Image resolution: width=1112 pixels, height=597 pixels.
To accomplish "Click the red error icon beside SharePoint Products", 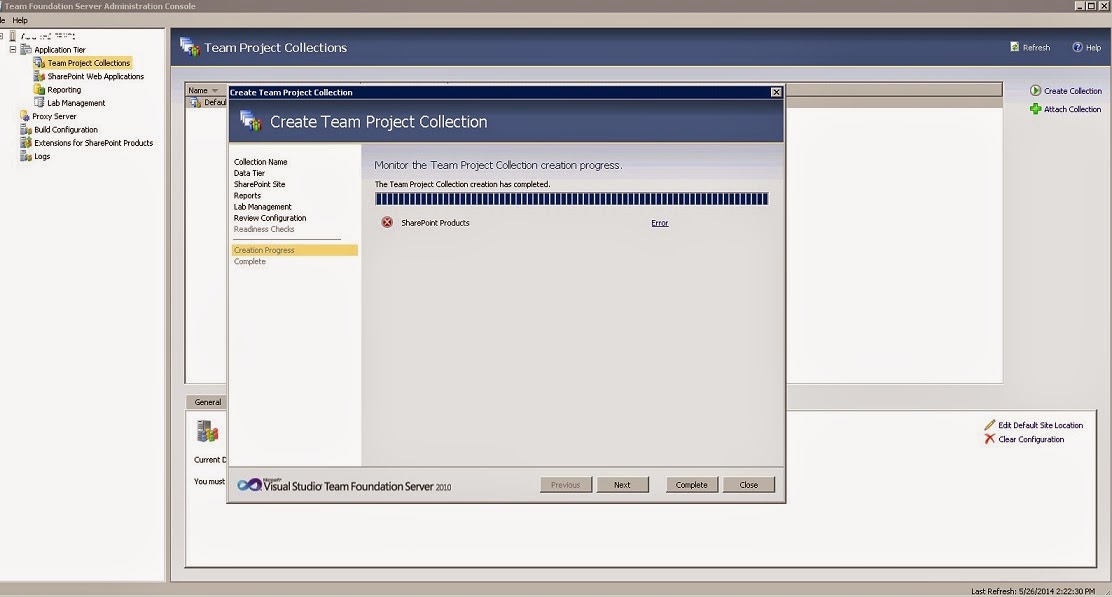I will (x=387, y=223).
